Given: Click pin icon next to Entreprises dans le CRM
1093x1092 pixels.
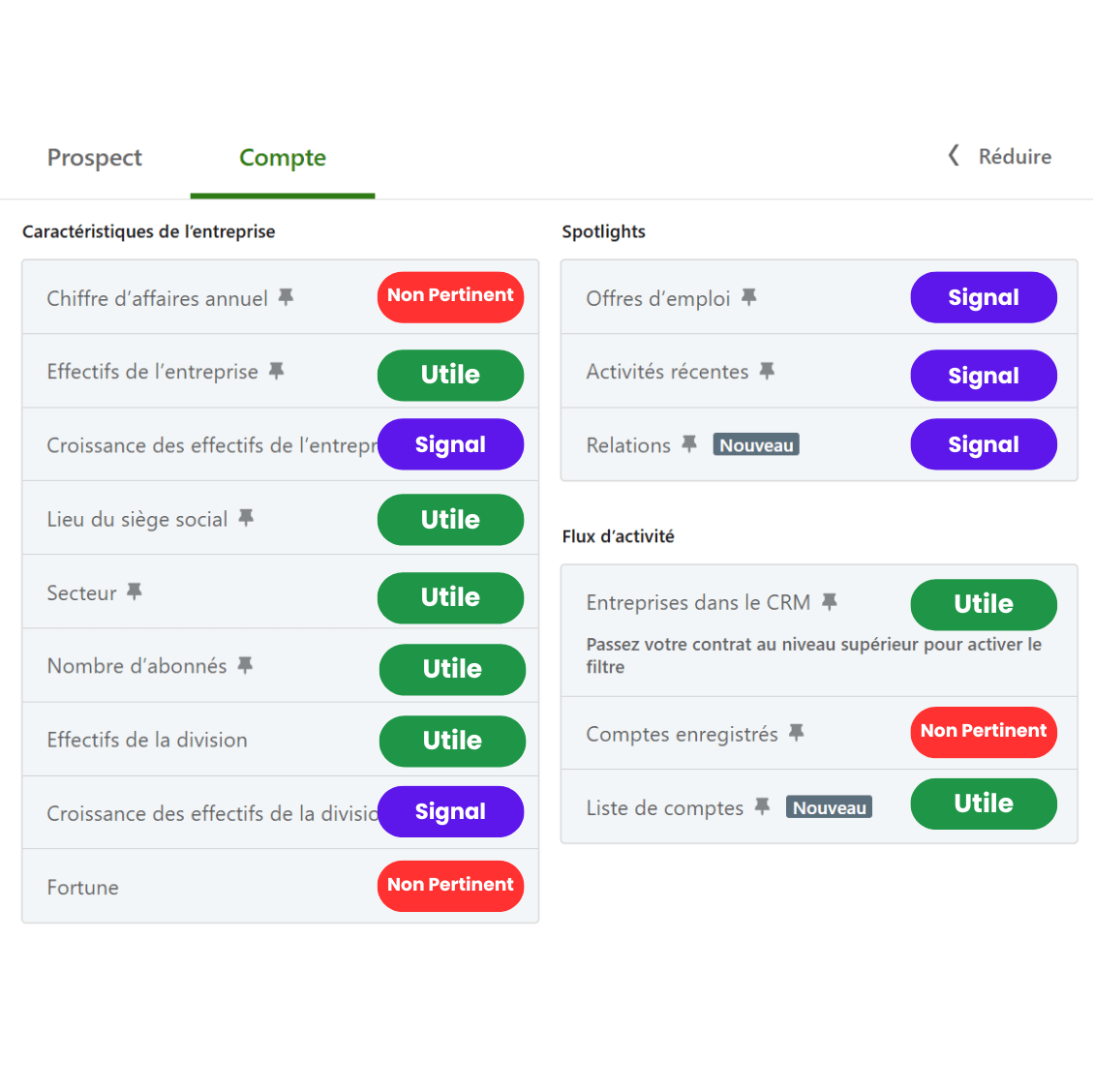Looking at the screenshot, I should pyautogui.click(x=830, y=601).
